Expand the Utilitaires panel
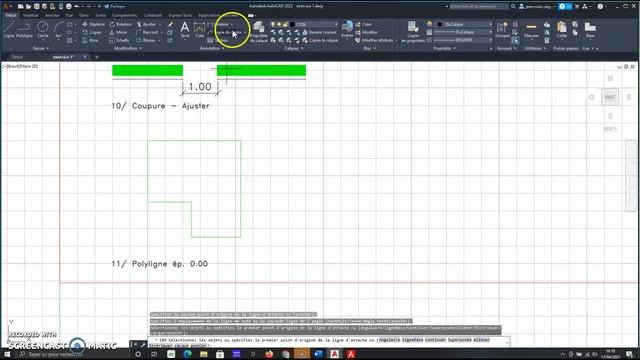This screenshot has width=640, height=360. tap(535, 49)
